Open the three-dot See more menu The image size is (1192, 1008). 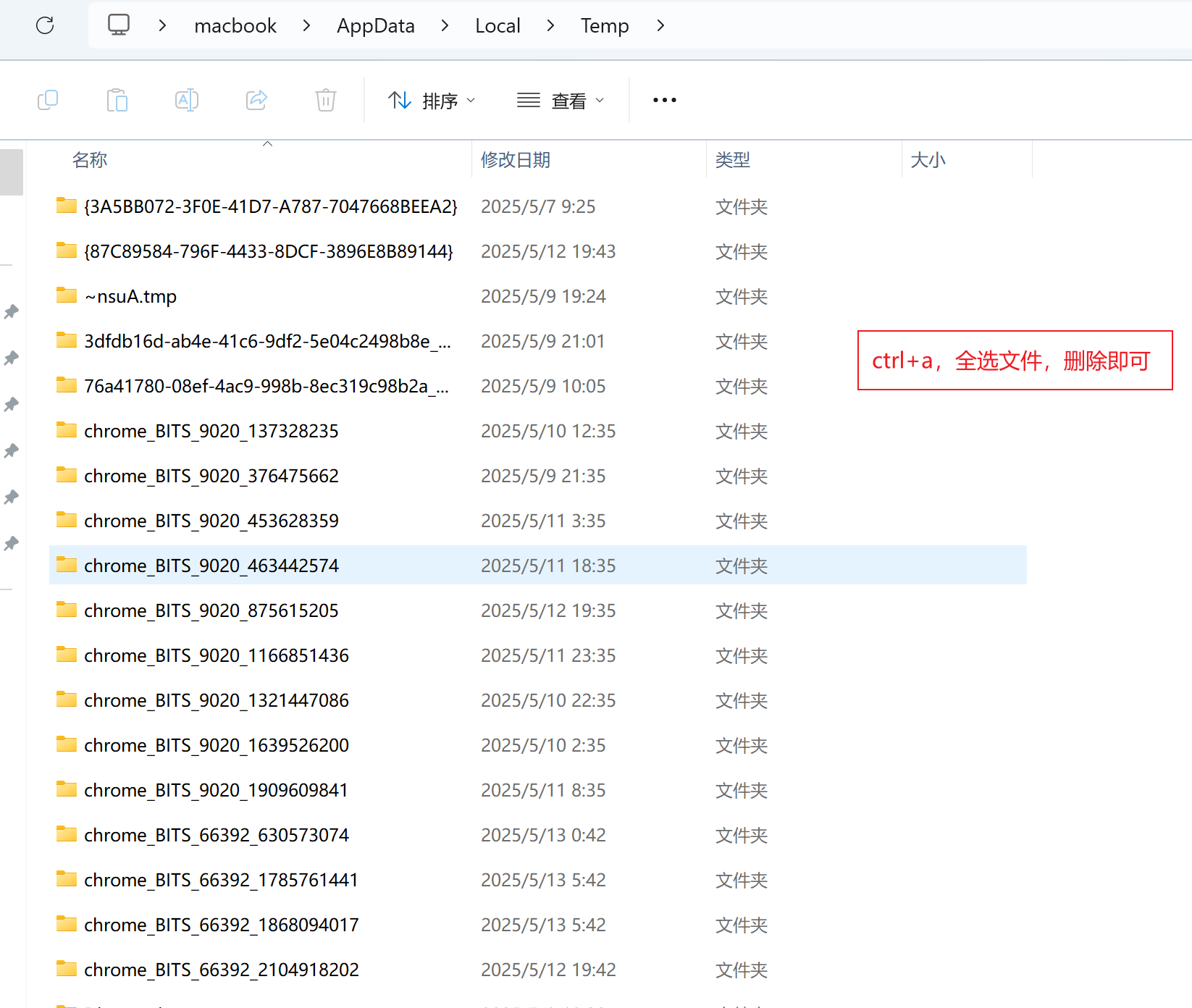pos(664,100)
